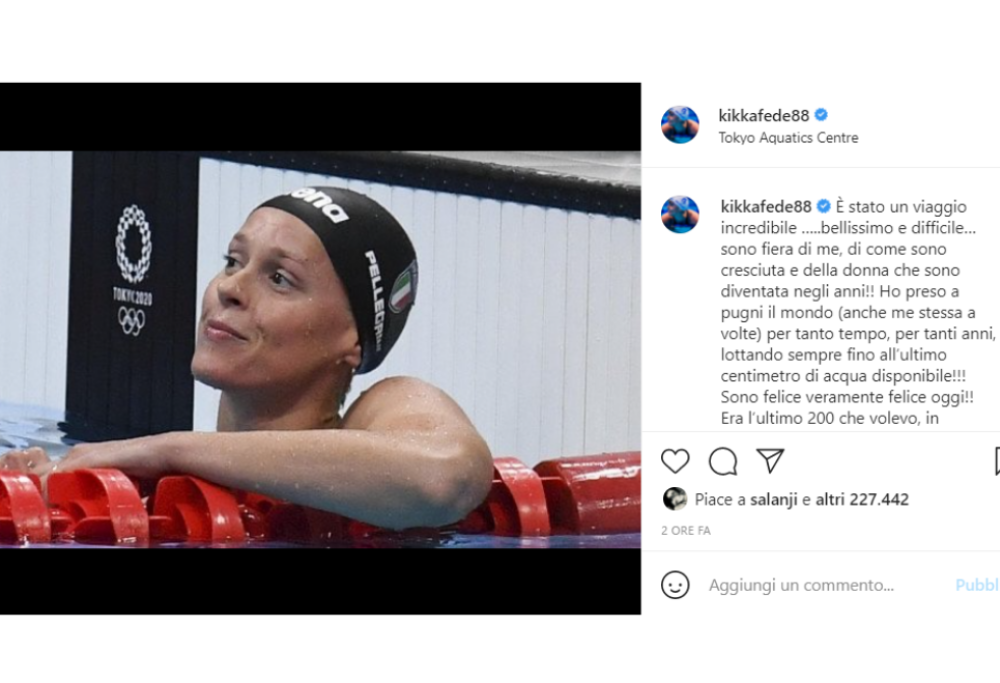Open the Tokyo Aquatics Centre location link
The height and width of the screenshot is (683, 1000).
click(788, 138)
